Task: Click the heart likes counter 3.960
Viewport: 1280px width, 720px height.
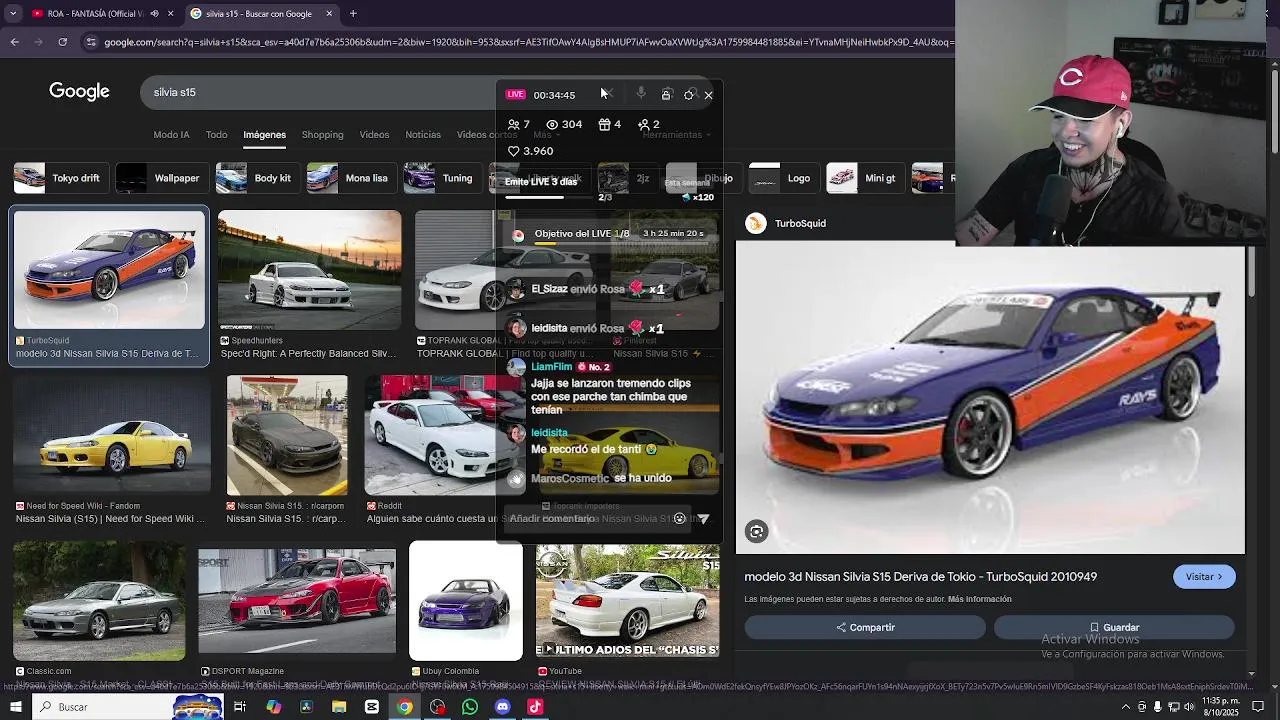Action: 531,151
